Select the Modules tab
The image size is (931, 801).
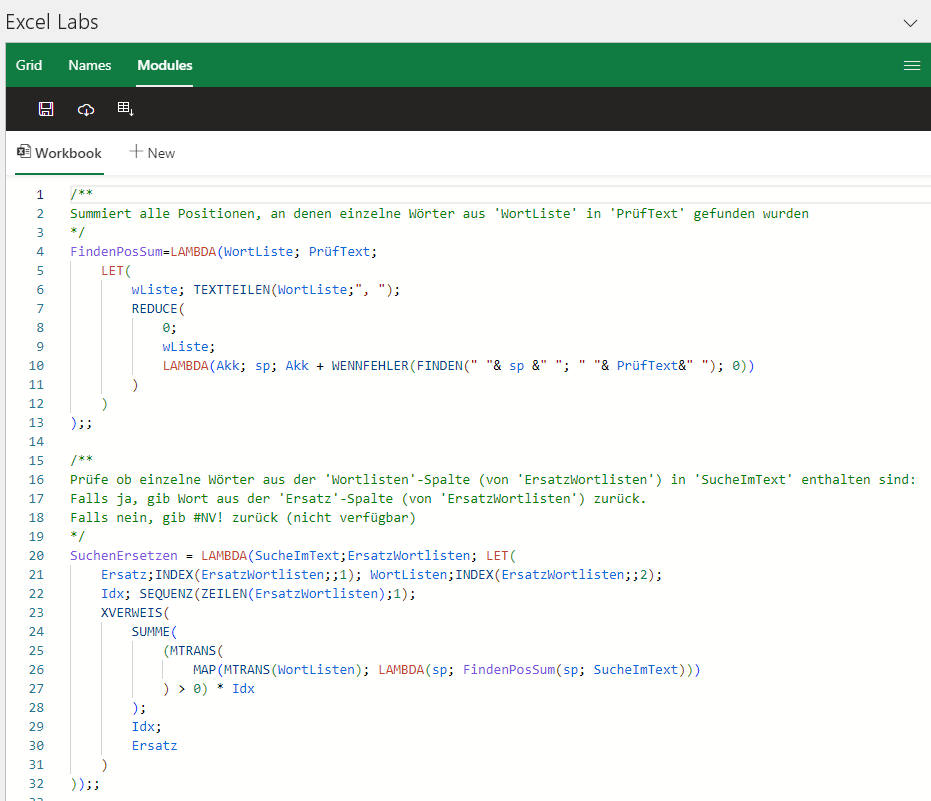(164, 65)
